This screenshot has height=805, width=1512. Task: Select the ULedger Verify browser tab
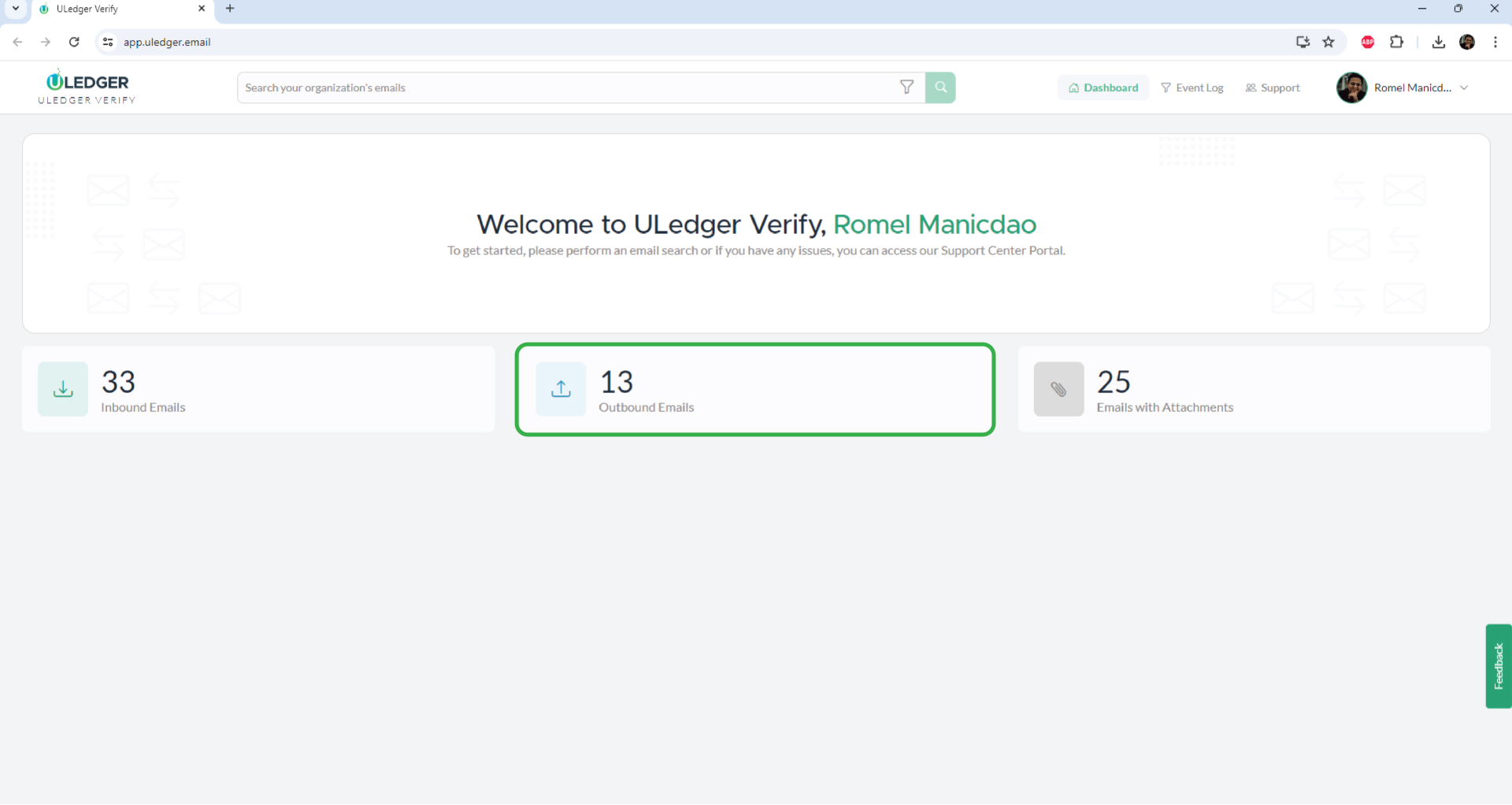click(122, 9)
